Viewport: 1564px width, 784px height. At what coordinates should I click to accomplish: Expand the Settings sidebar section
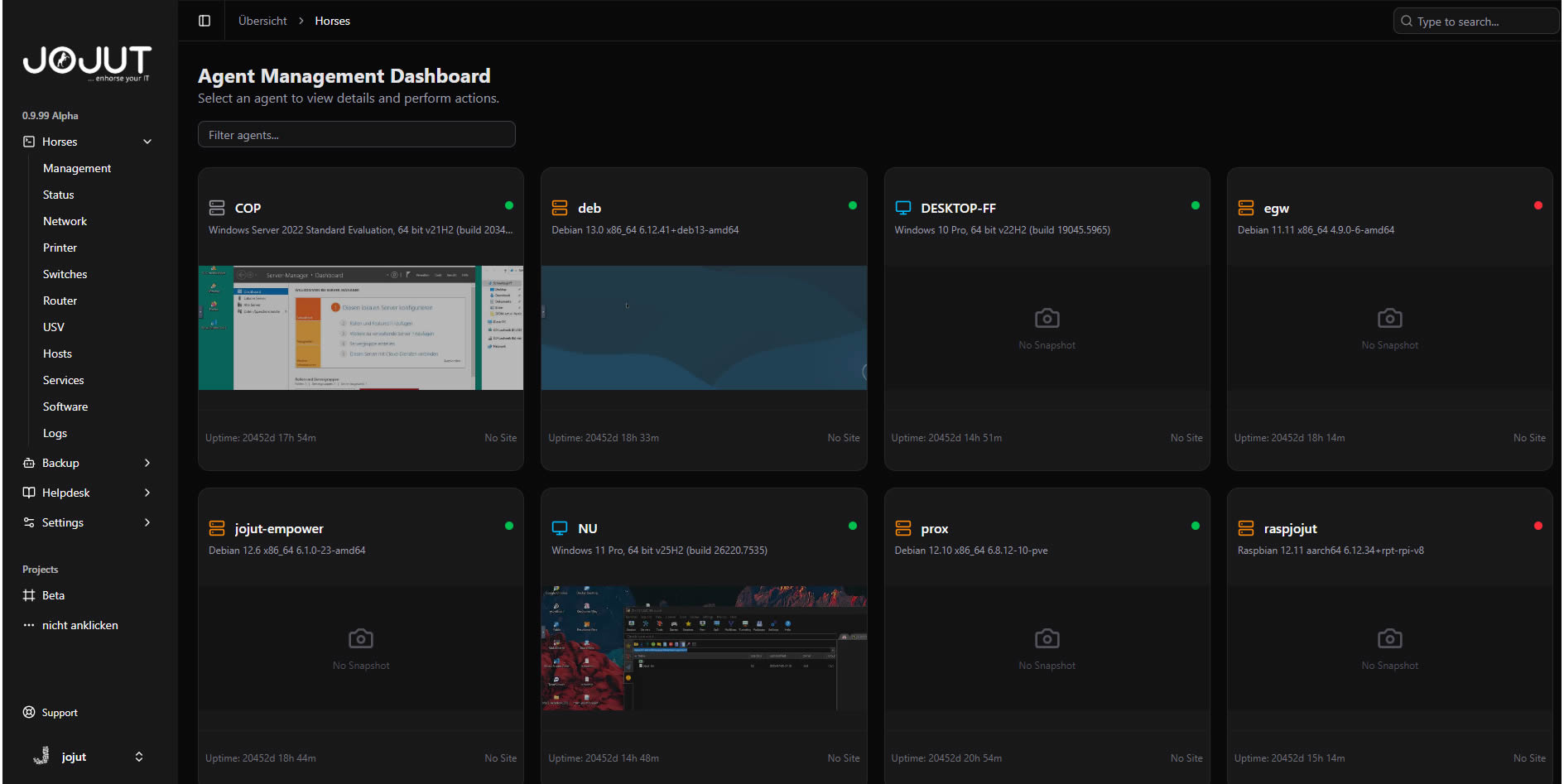click(147, 522)
